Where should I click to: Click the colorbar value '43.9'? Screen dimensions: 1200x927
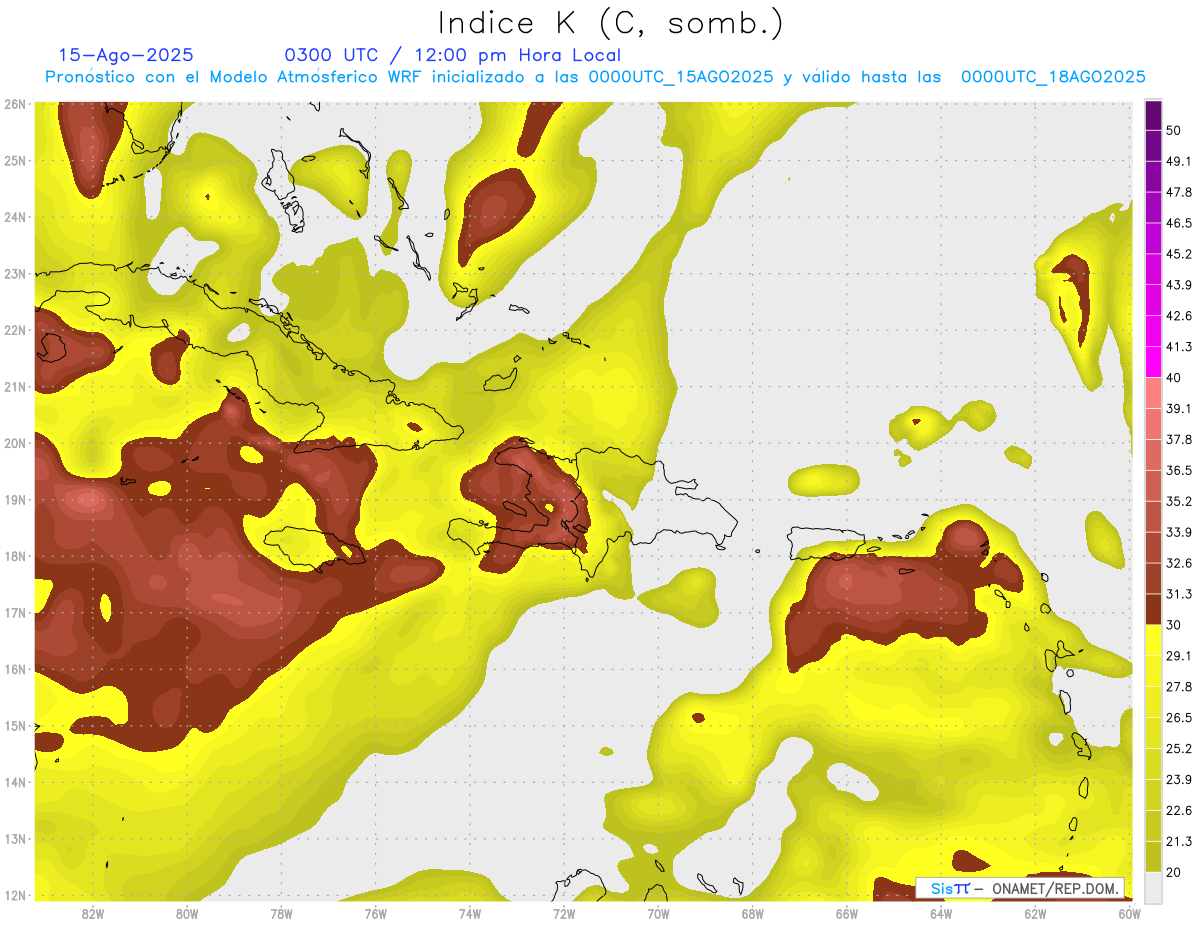coord(1179,285)
